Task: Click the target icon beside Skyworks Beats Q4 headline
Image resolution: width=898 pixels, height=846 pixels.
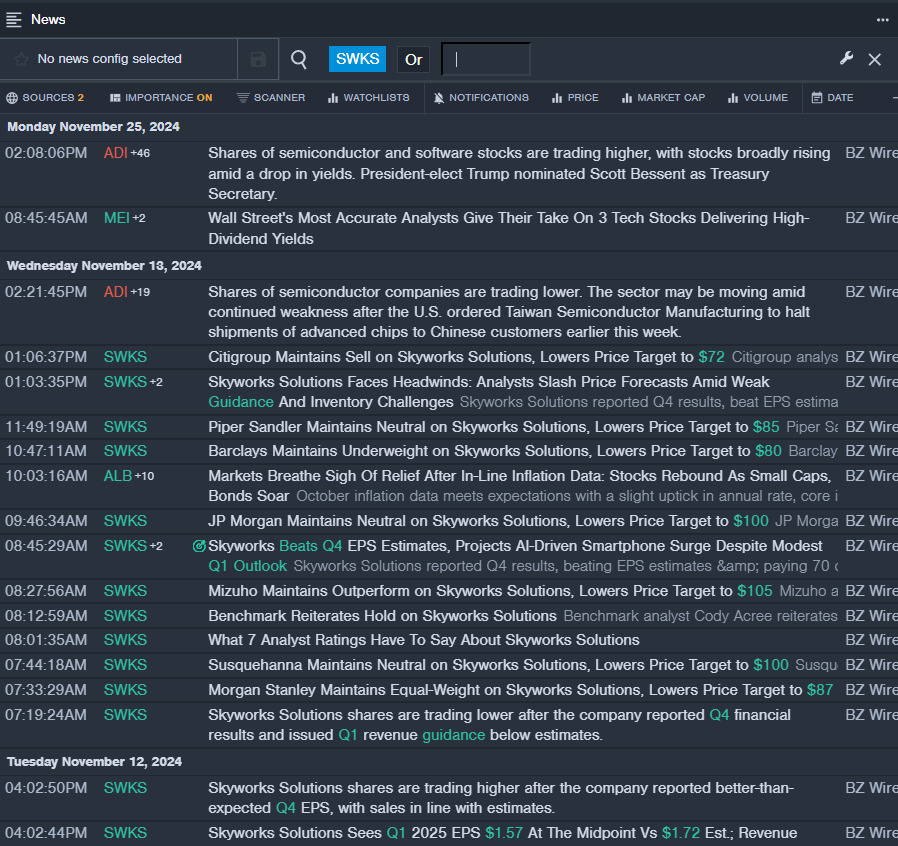Action: [x=199, y=546]
